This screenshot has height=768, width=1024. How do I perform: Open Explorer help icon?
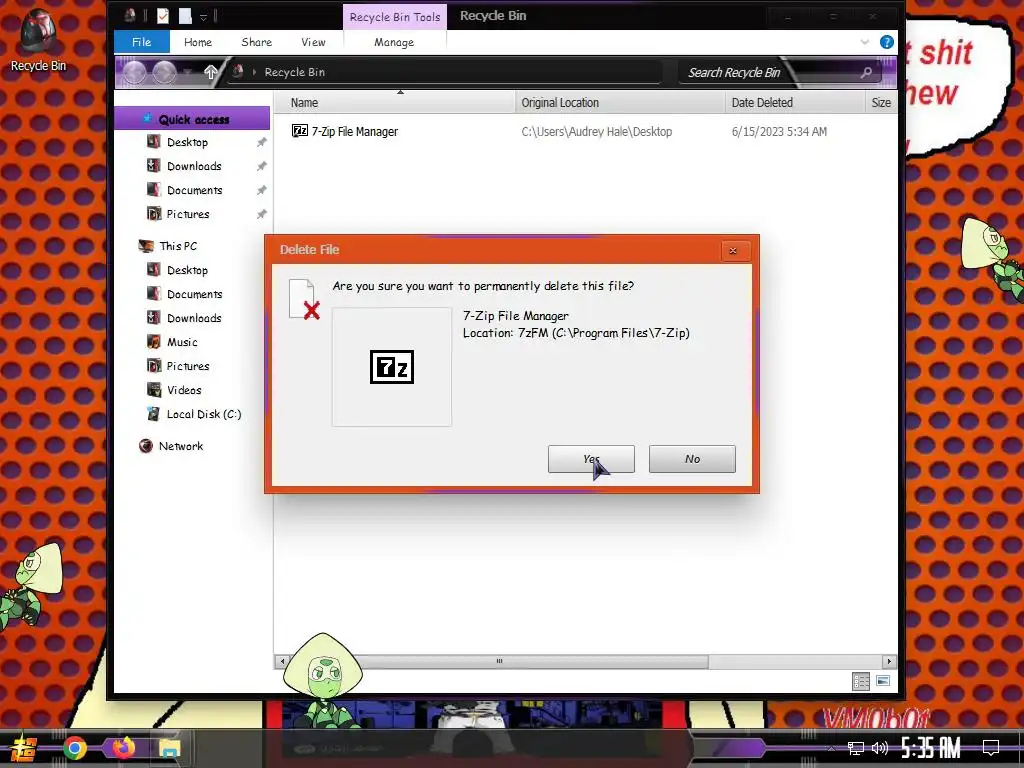point(886,42)
